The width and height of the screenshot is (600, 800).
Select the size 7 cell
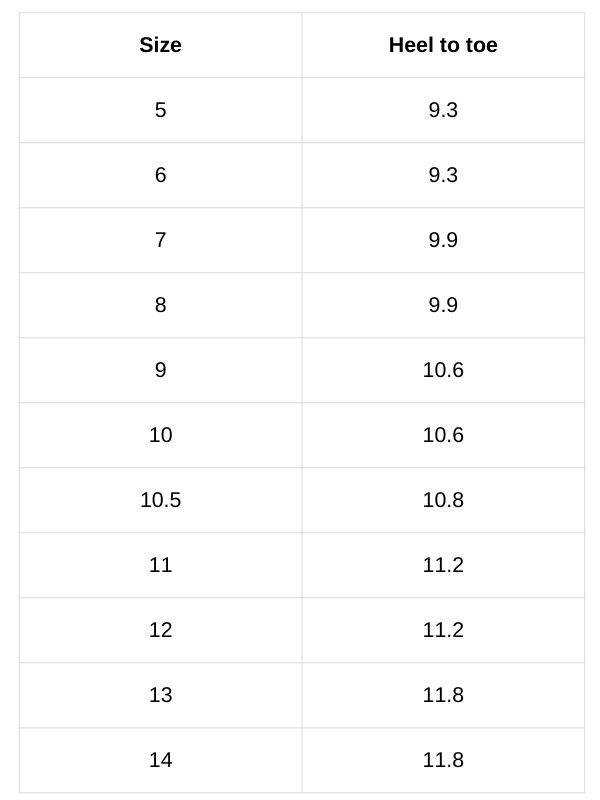[x=160, y=240]
